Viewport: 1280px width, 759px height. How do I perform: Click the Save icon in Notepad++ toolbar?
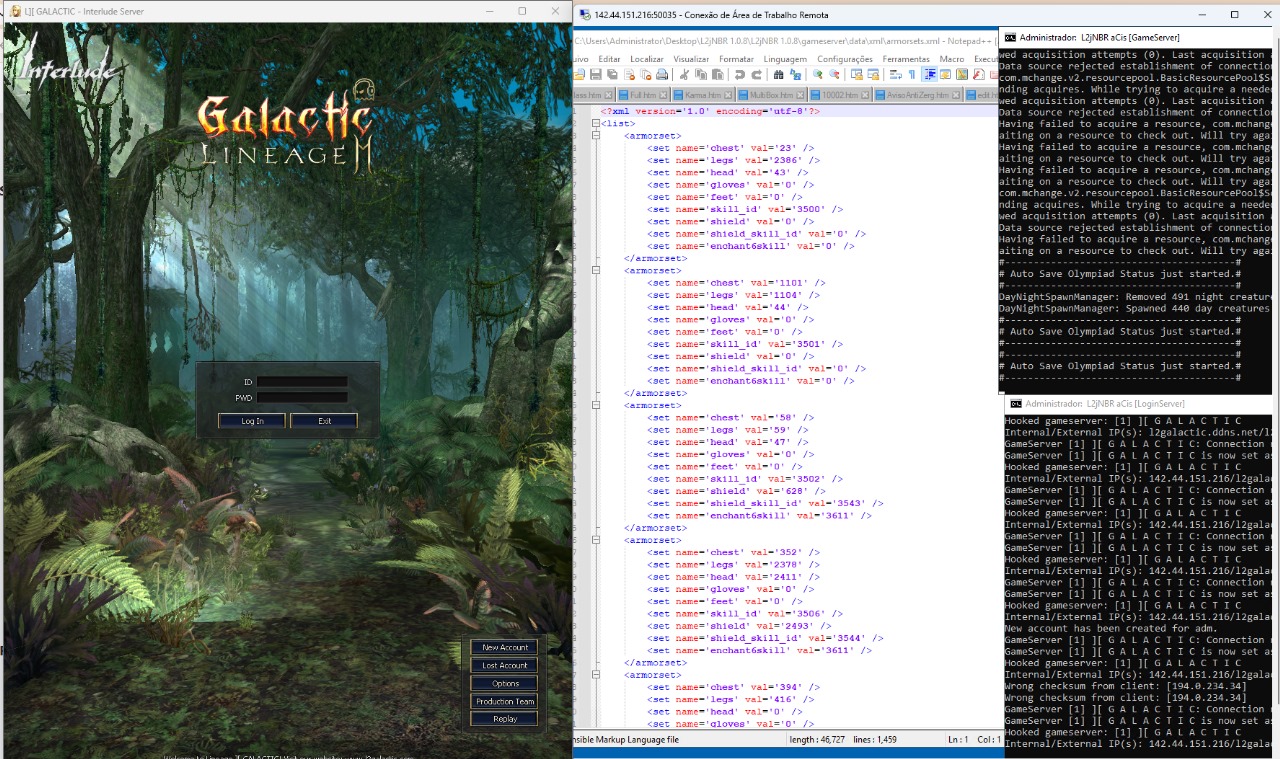pyautogui.click(x=596, y=74)
